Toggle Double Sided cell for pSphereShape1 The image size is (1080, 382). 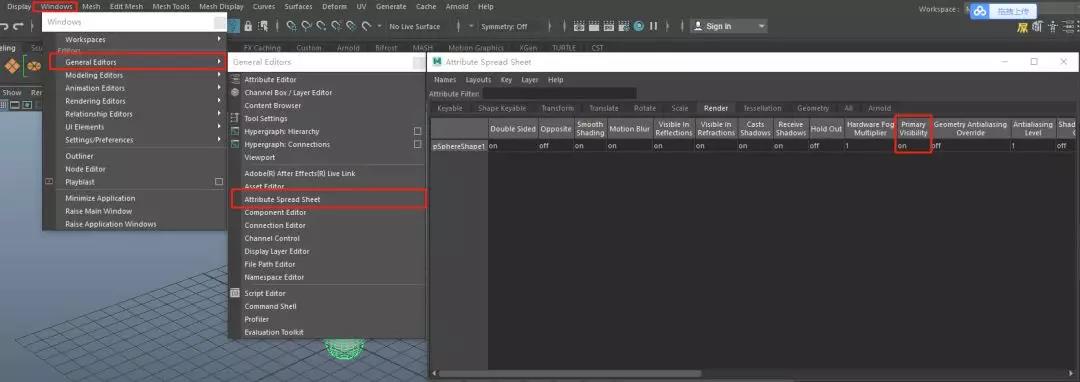coord(512,146)
